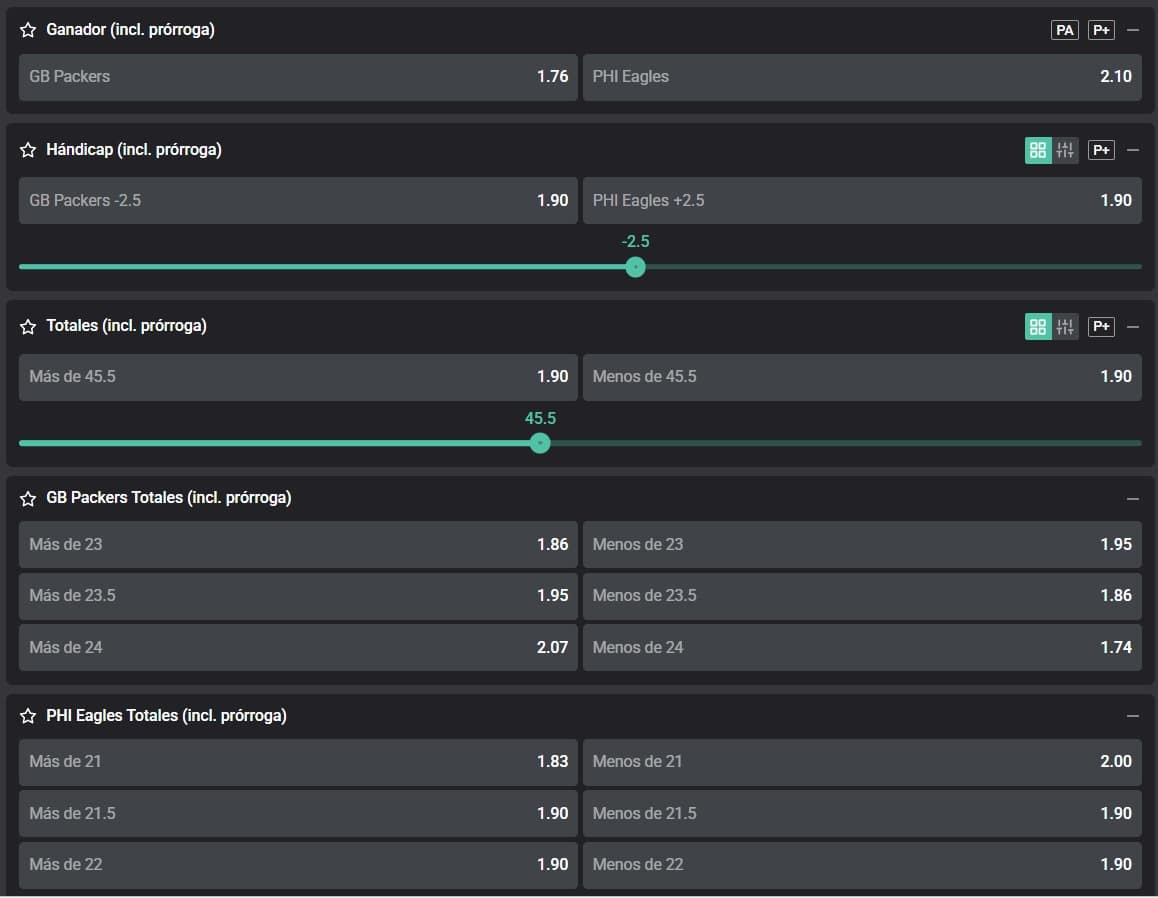The image size is (1158, 898).
Task: Switch Hándicap to slider view
Action: click(x=1065, y=150)
